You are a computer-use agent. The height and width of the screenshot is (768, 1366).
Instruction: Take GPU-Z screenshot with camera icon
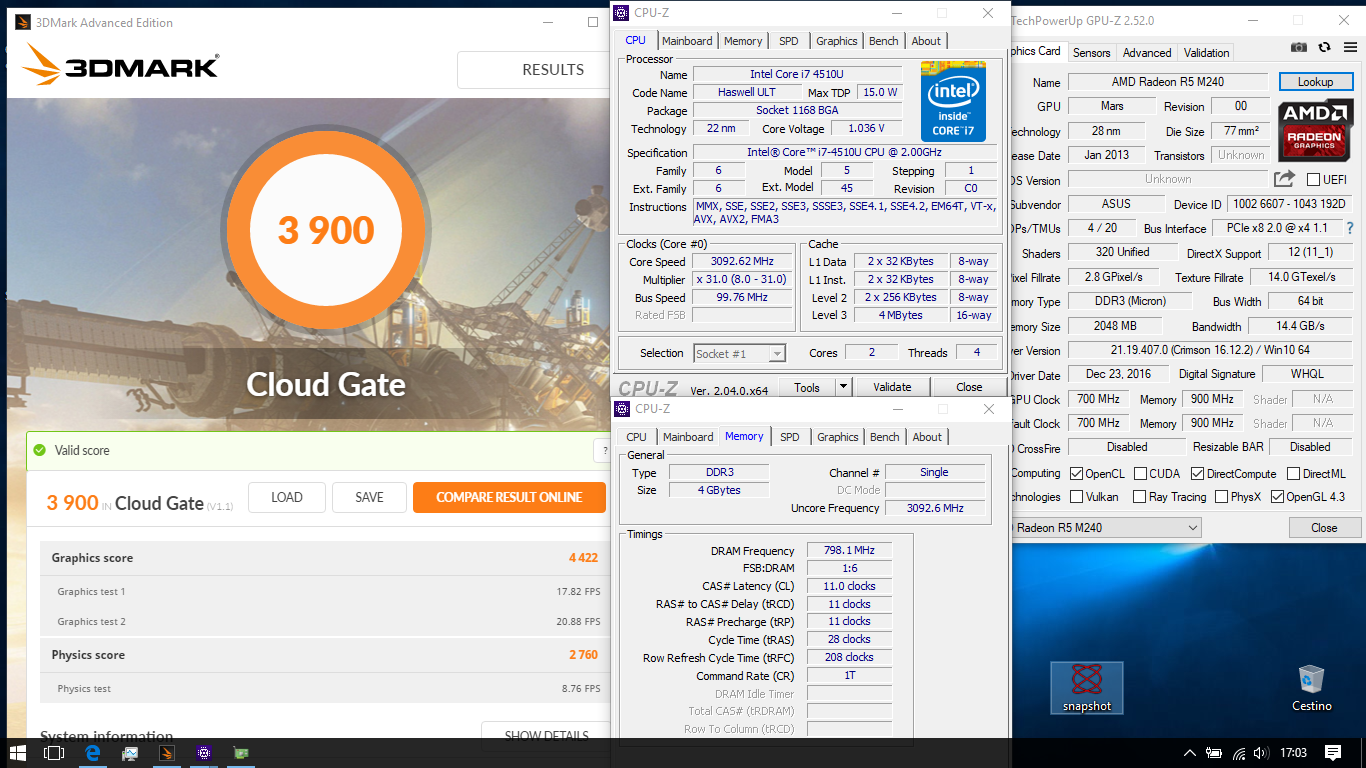[1298, 47]
